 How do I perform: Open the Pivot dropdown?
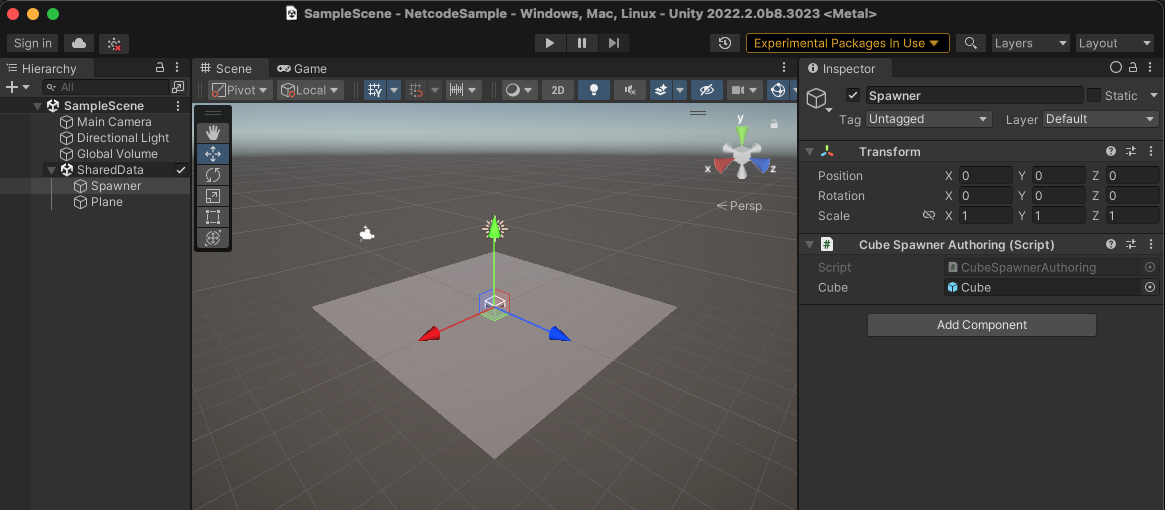click(240, 90)
